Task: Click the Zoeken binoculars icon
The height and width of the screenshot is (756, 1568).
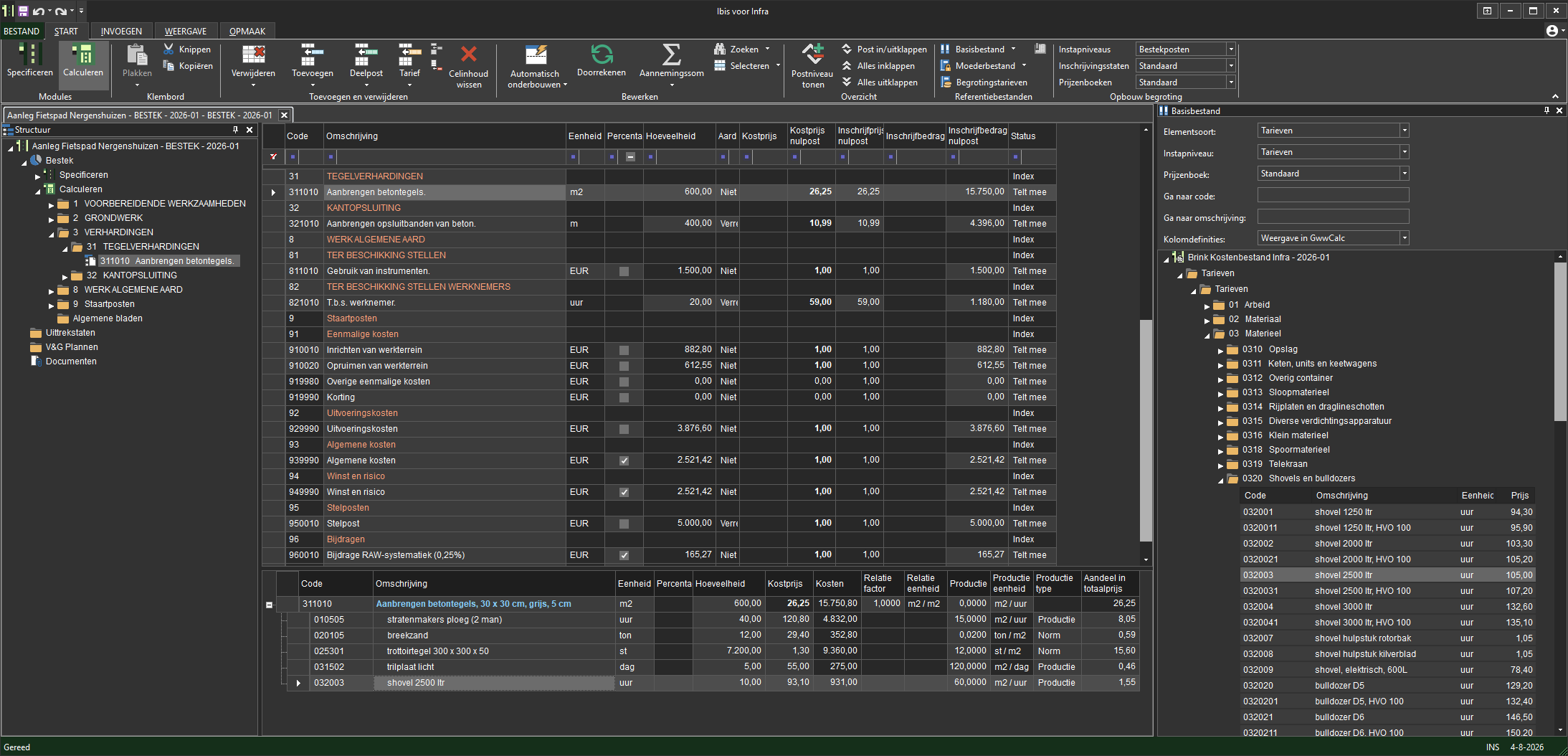Action: (x=720, y=49)
